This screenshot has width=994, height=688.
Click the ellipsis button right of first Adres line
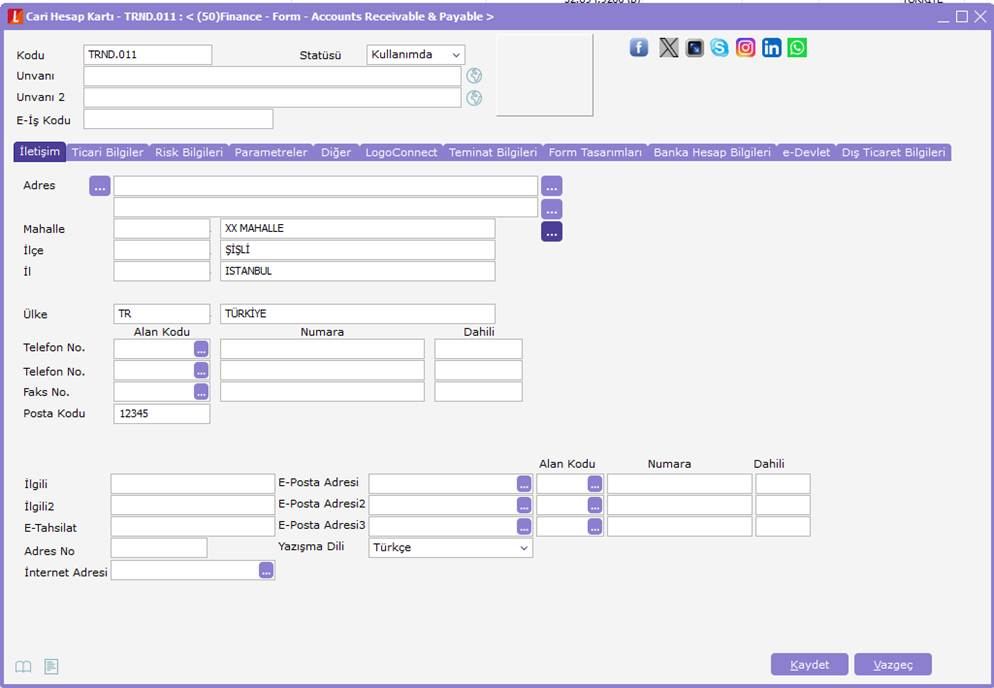(552, 186)
